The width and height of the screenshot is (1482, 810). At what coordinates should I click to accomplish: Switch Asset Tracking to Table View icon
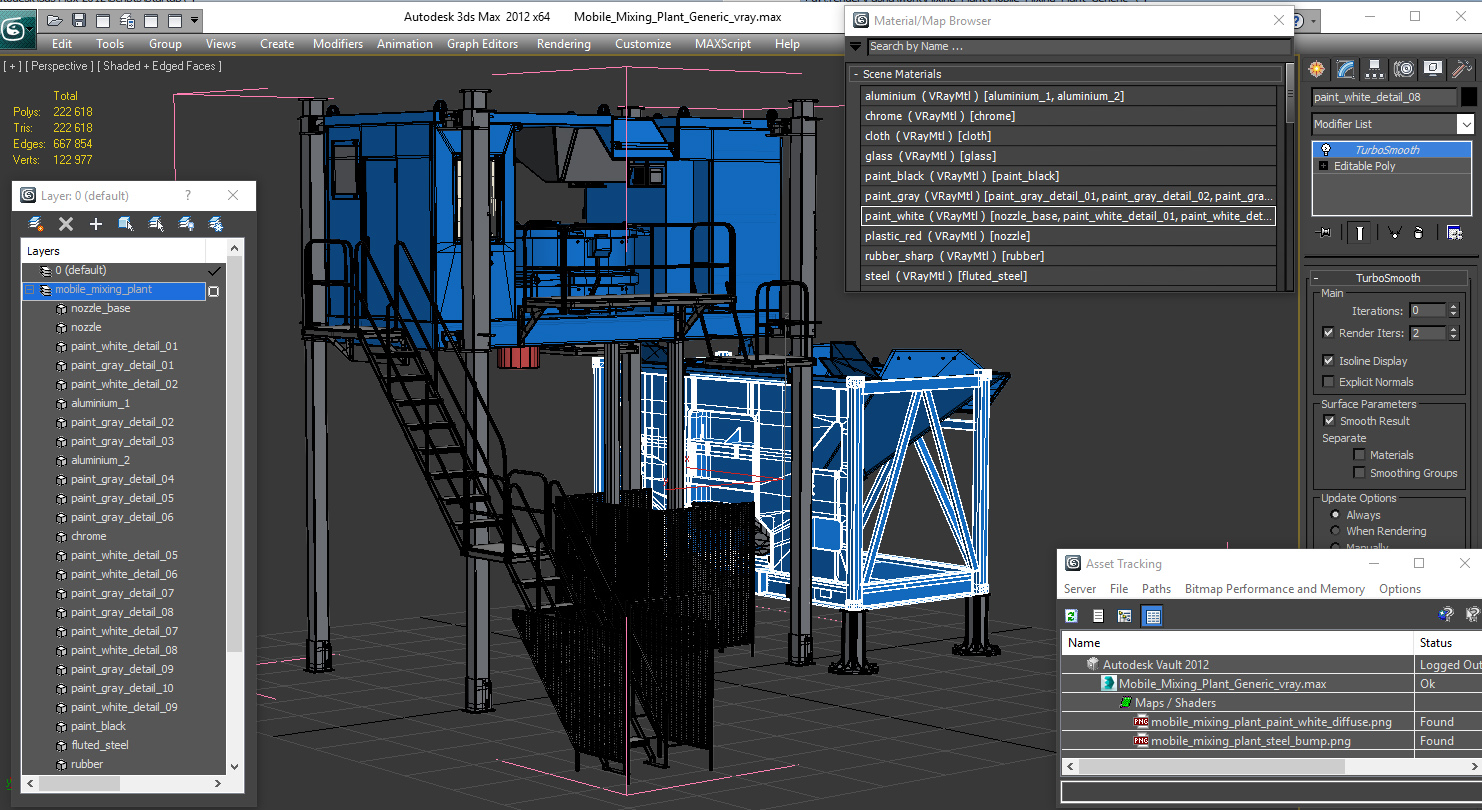(x=1152, y=616)
